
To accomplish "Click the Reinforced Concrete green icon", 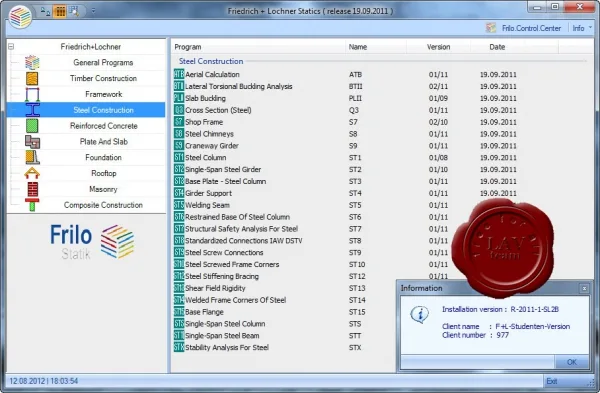I will [32, 126].
